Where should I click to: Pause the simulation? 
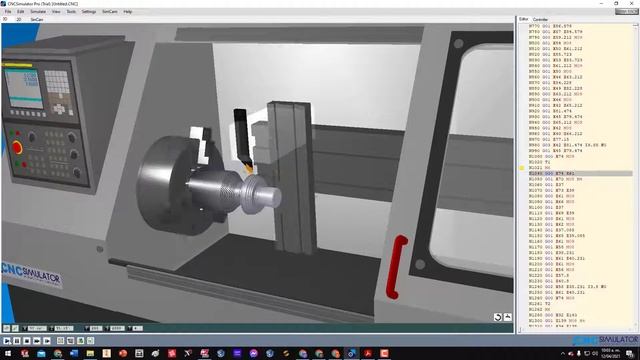17,340
